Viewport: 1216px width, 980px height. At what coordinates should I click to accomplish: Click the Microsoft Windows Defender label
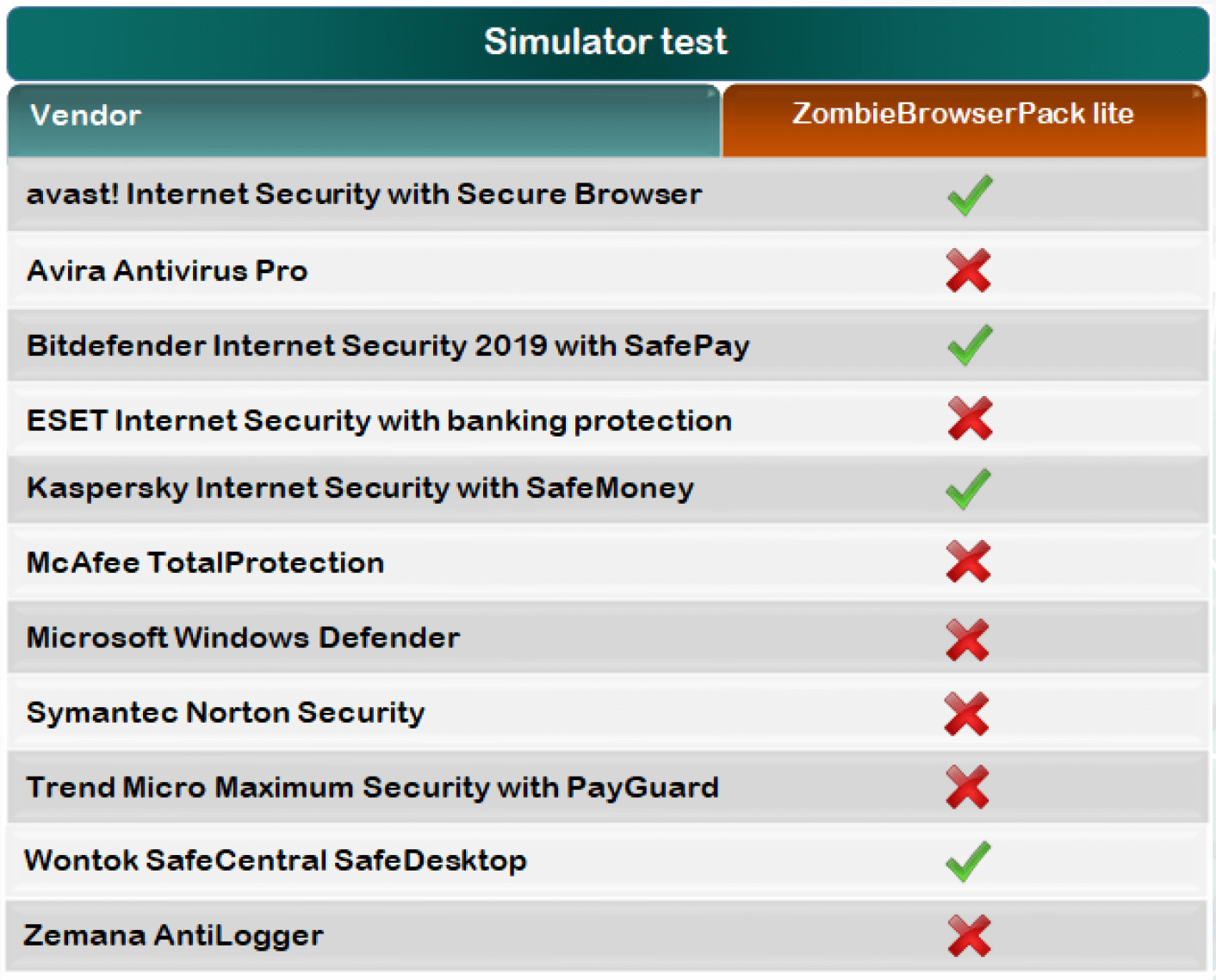coord(243,638)
